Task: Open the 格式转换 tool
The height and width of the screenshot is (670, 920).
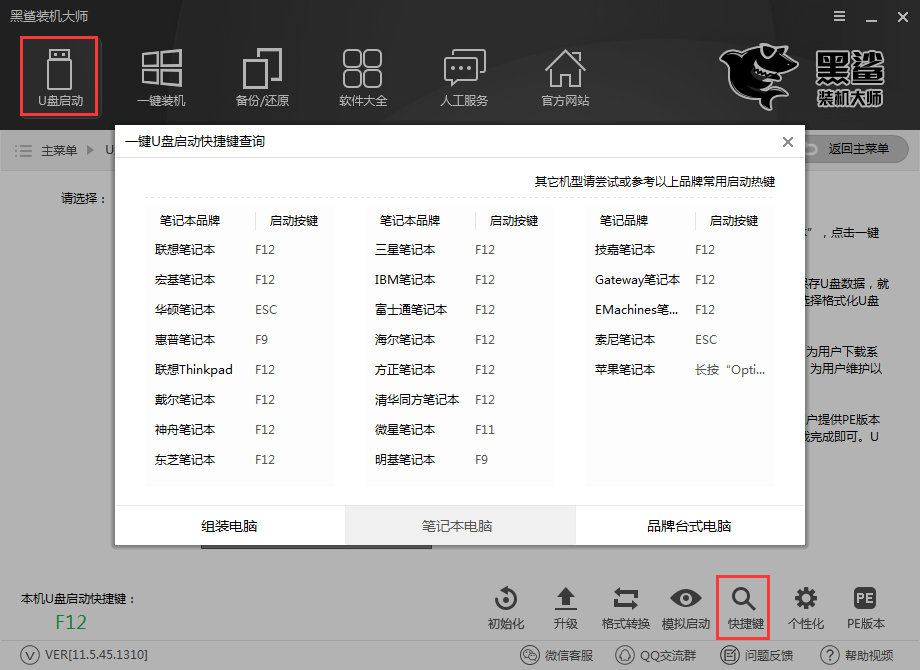Action: [x=626, y=607]
